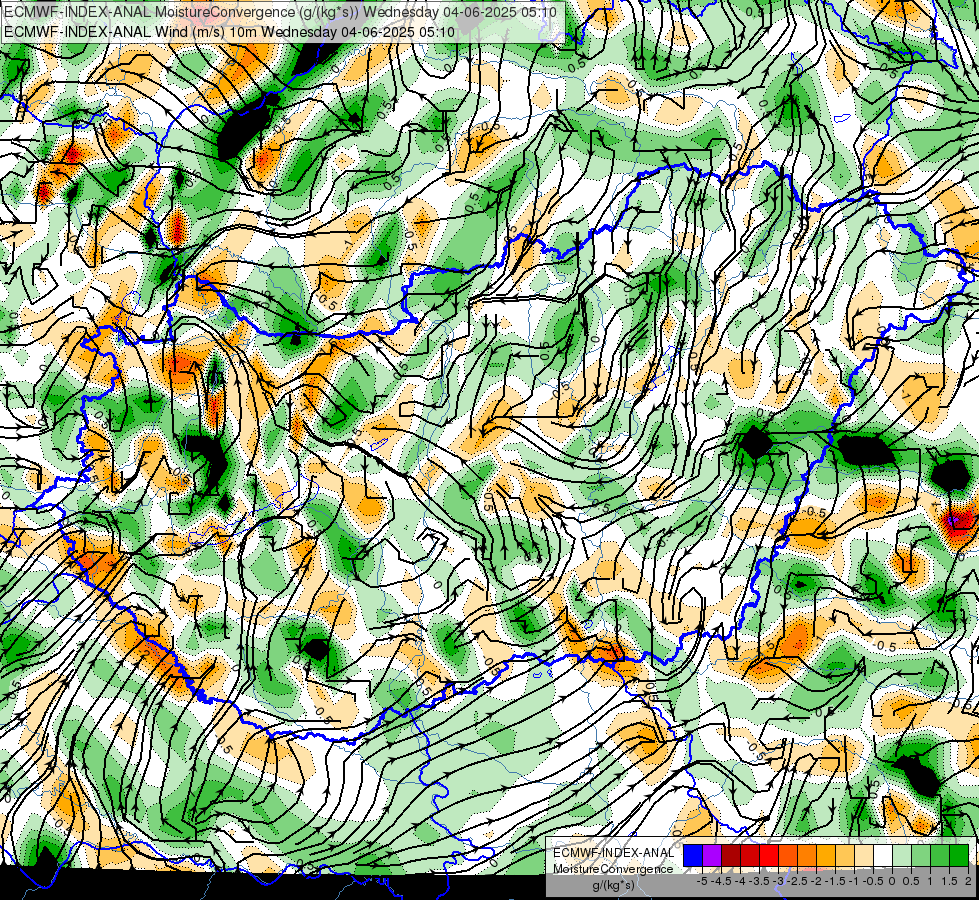Click the legend value -2.5

[x=798, y=881]
